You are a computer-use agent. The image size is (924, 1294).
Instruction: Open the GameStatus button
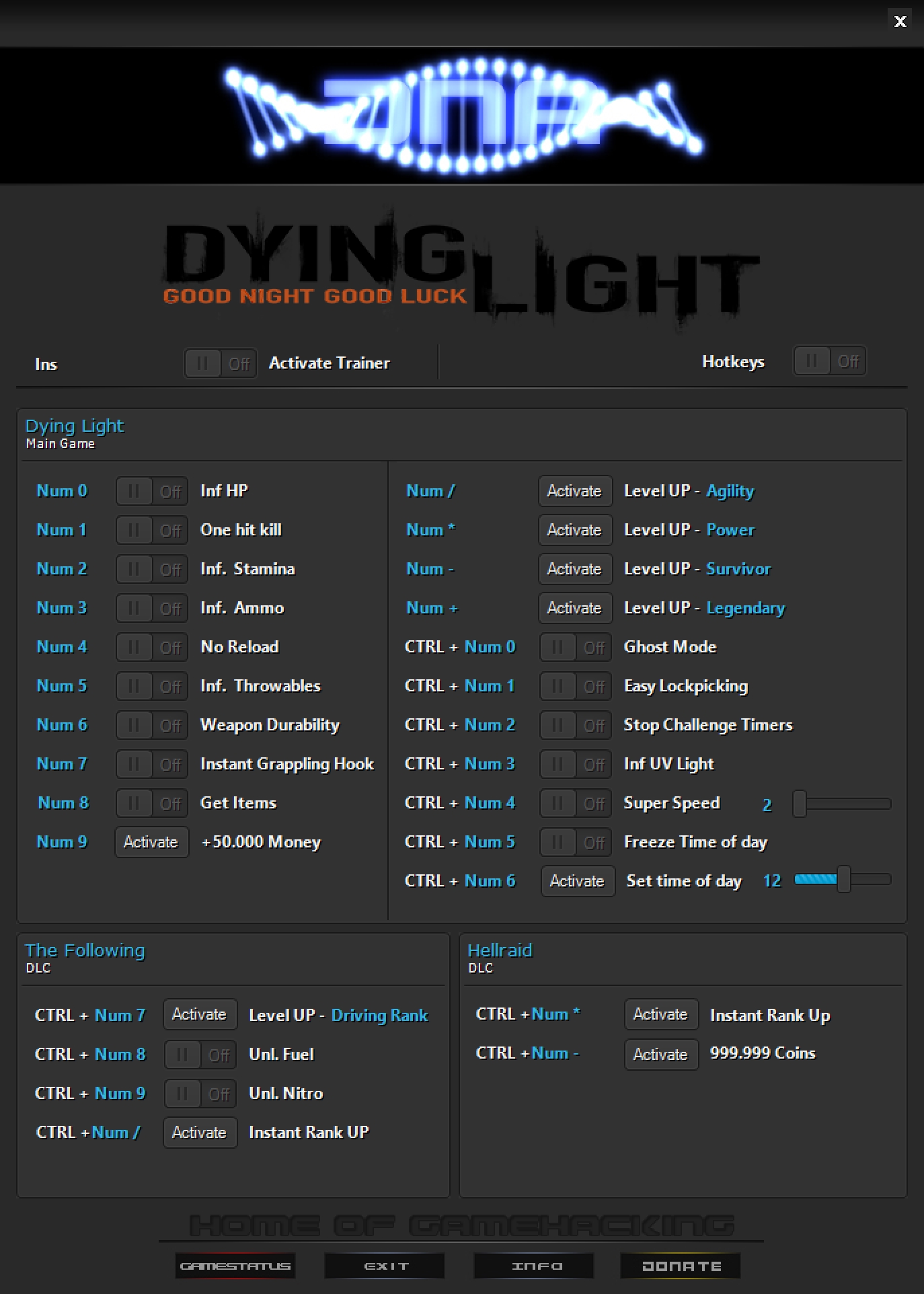(235, 1266)
